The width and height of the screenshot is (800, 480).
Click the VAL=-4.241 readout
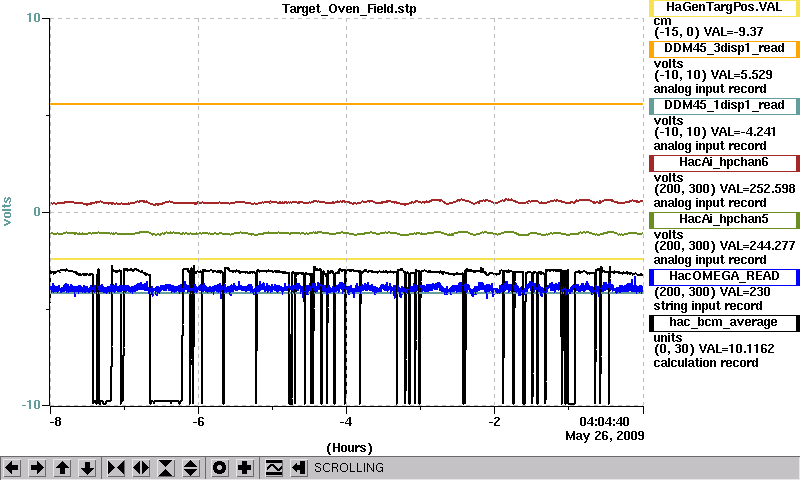pyautogui.click(x=743, y=132)
